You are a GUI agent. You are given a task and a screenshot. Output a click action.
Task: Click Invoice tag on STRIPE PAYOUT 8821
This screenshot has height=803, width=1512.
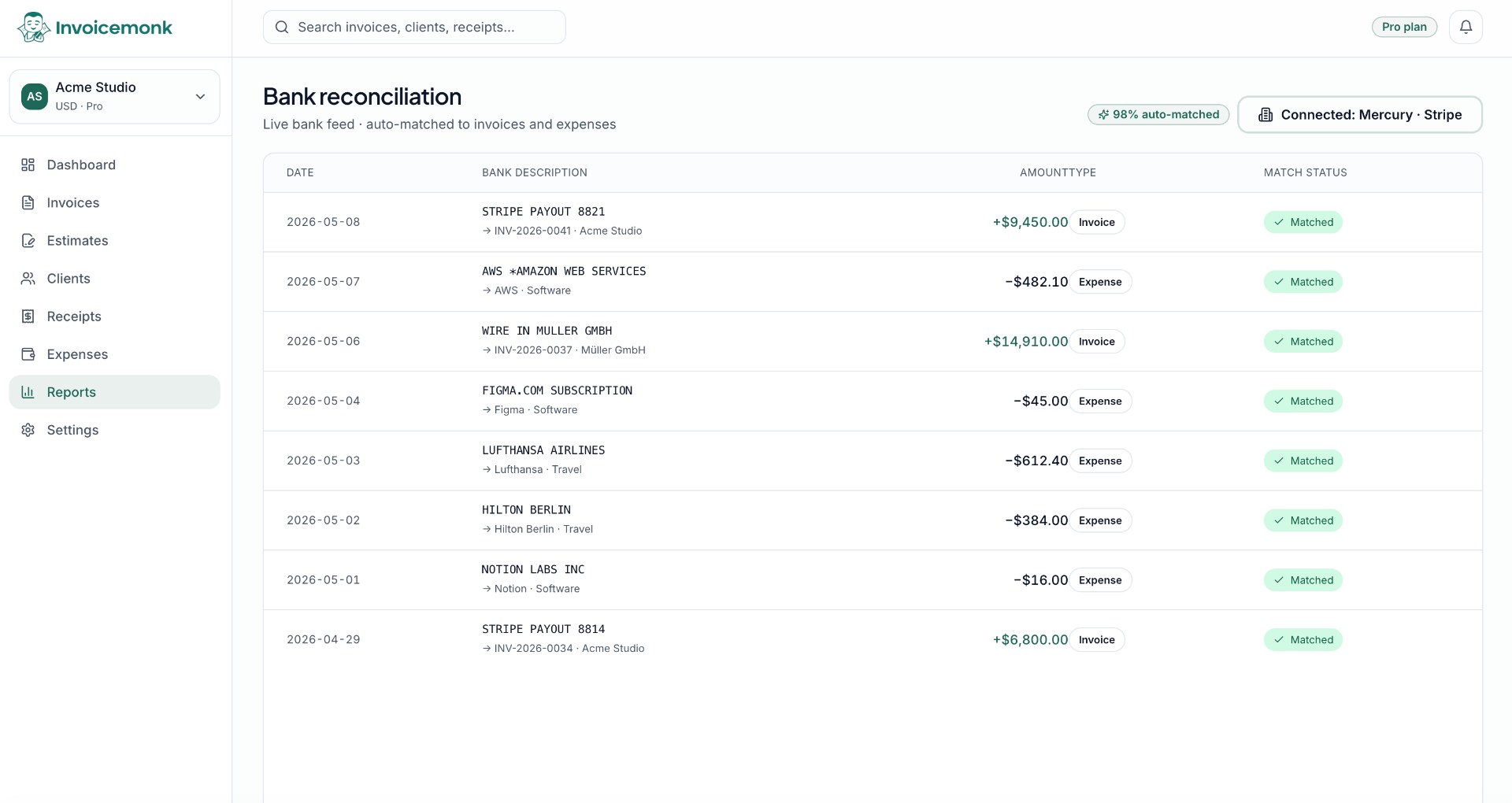coord(1097,222)
